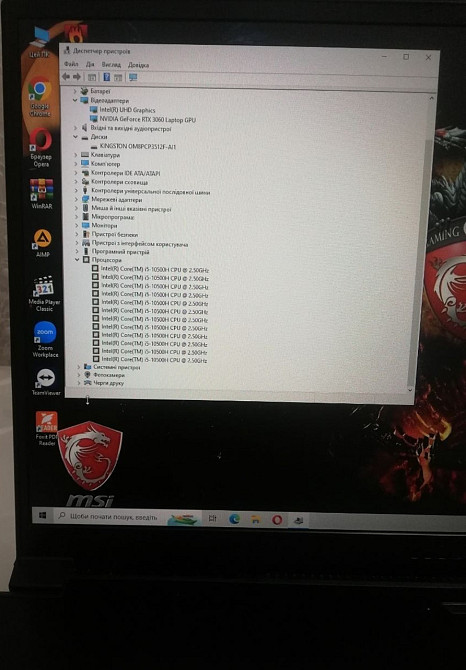This screenshot has height=670, width=466.
Task: Open the Файл menu
Action: [71, 64]
